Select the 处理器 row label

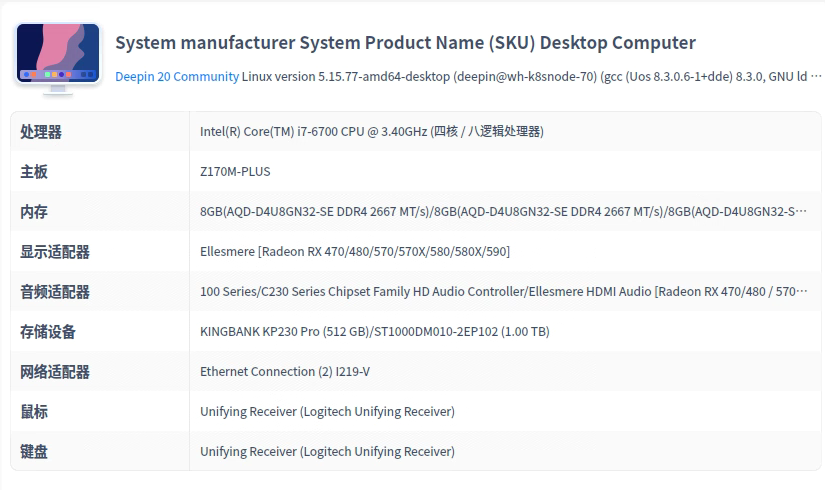tap(41, 132)
